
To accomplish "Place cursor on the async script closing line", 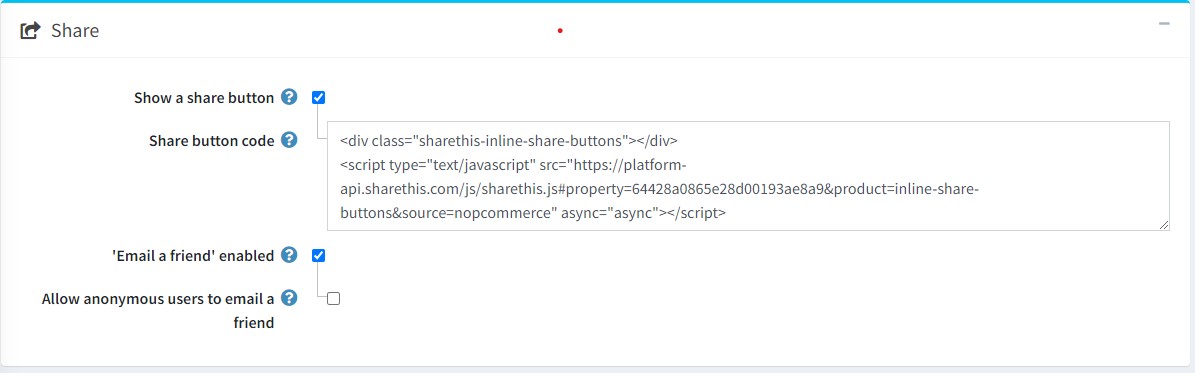I will [x=533, y=214].
